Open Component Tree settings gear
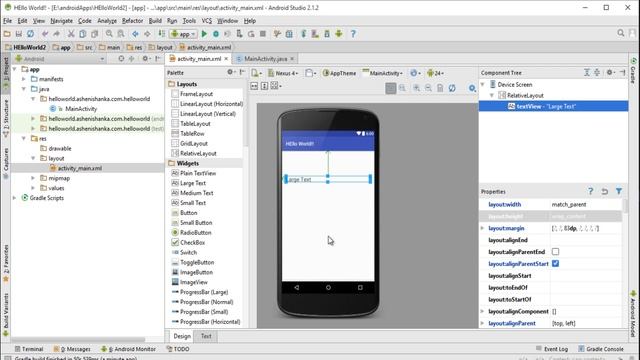 610,72
